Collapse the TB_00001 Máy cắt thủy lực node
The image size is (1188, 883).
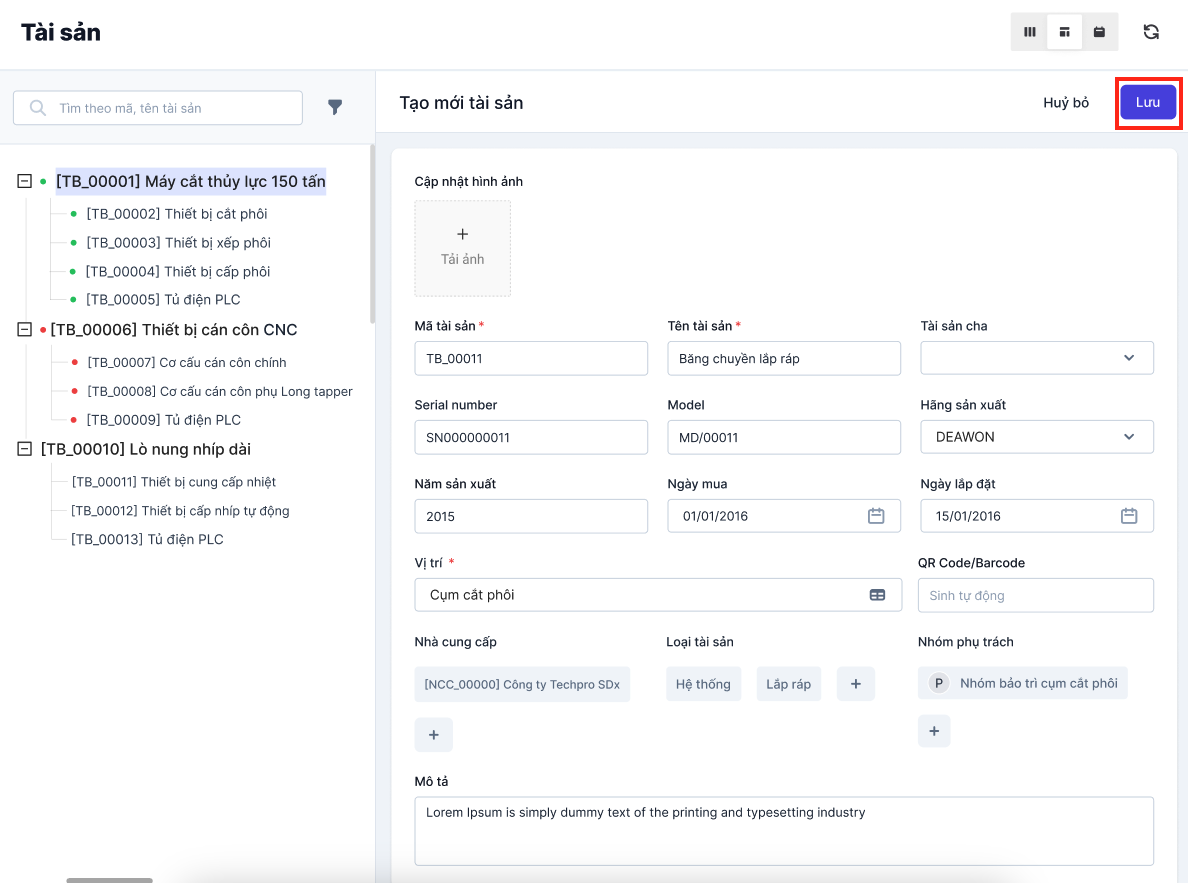(25, 182)
